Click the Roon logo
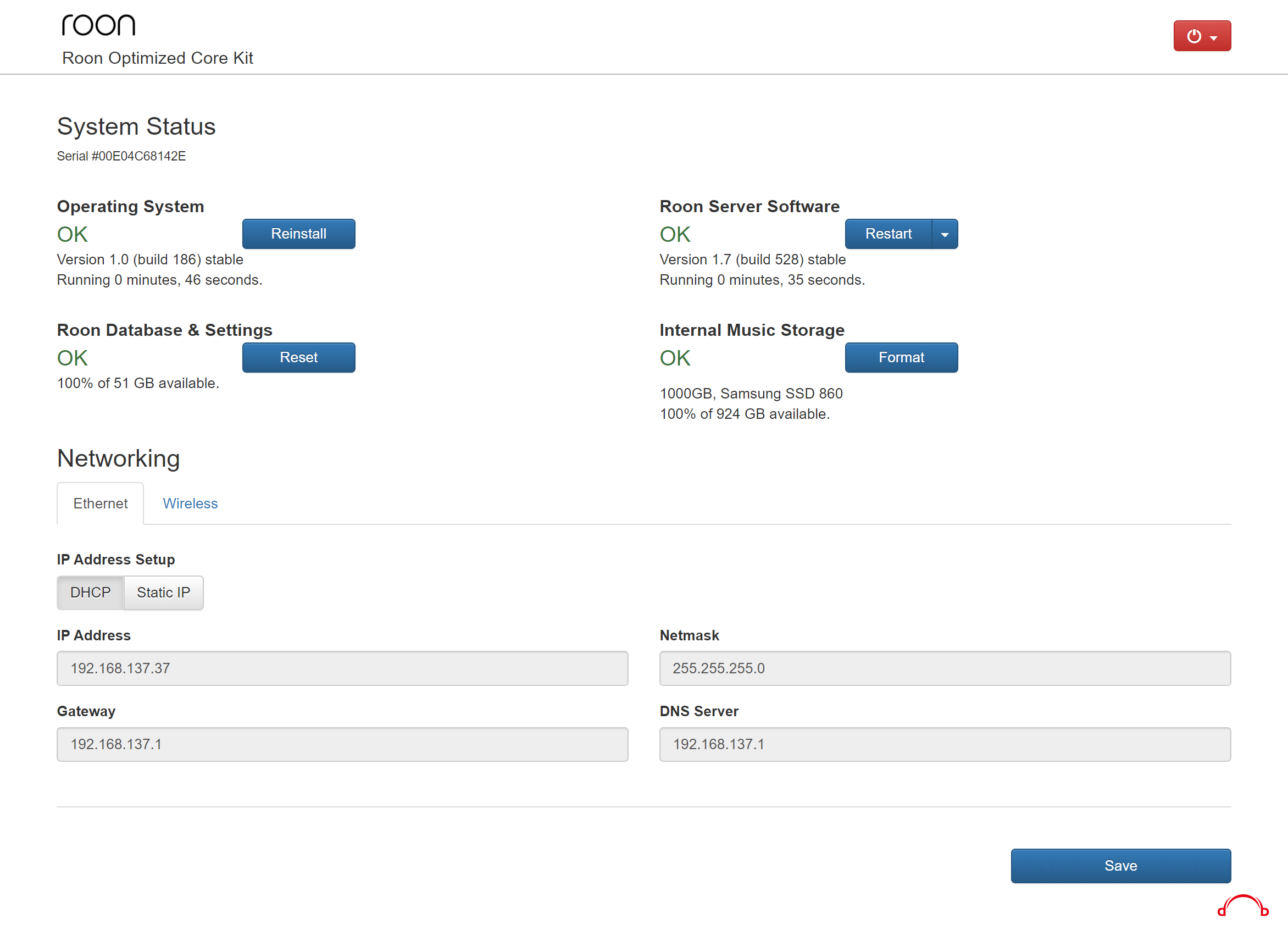Viewport: 1288px width, 930px height. (98, 25)
